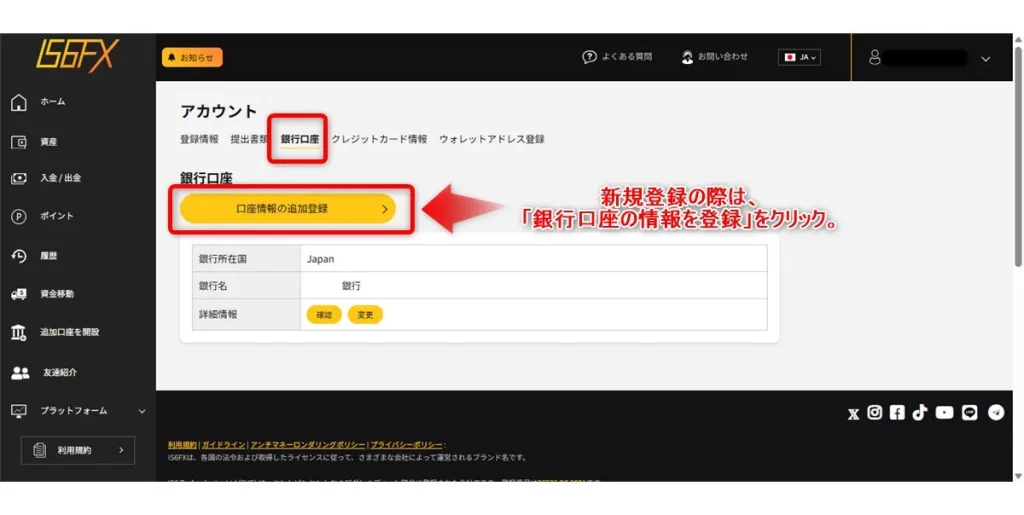The image size is (1024, 515).
Task: Click the ポイント points icon
Action: pos(19,217)
